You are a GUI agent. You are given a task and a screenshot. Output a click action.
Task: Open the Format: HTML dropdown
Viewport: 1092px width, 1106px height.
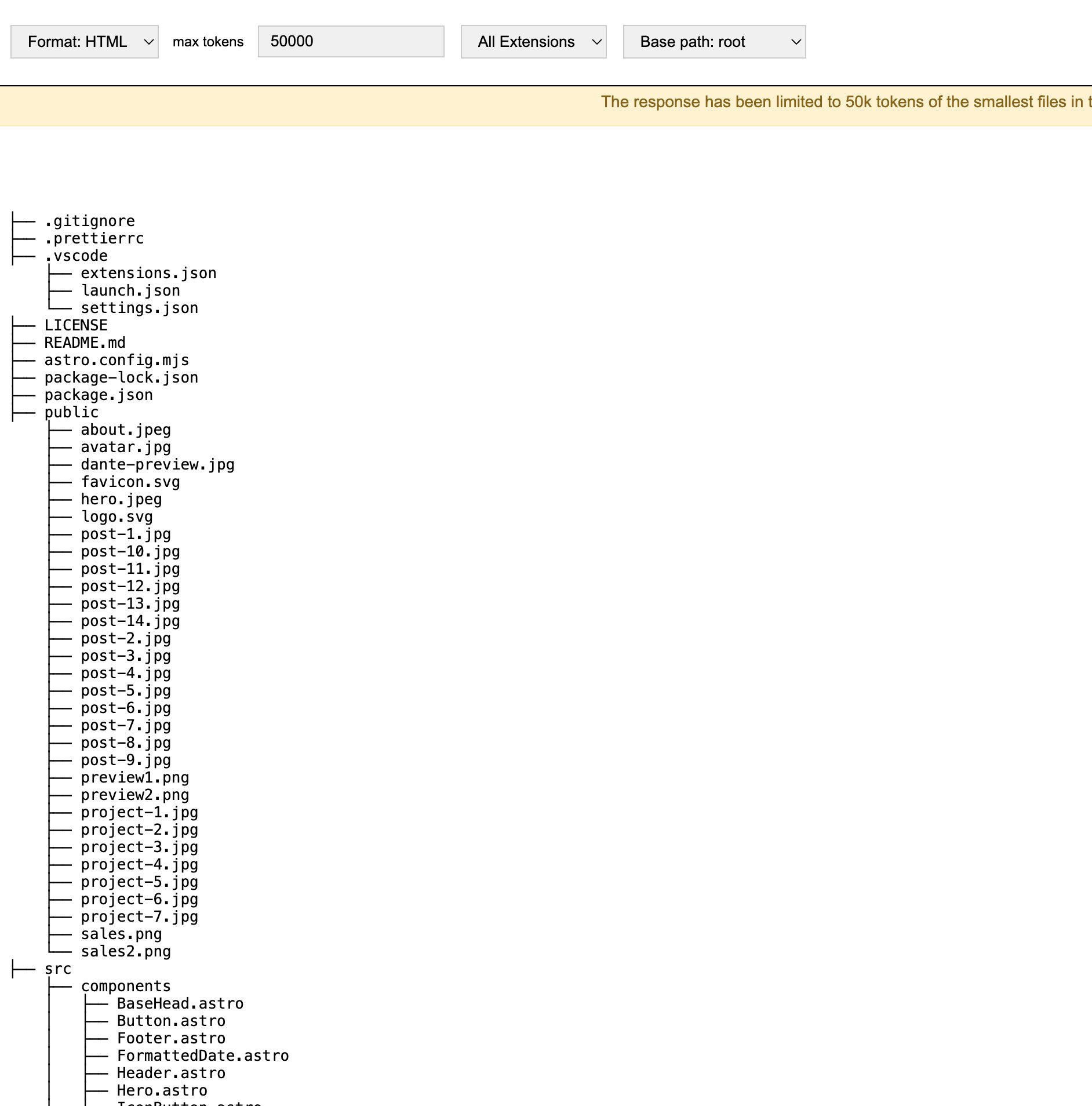tap(85, 42)
